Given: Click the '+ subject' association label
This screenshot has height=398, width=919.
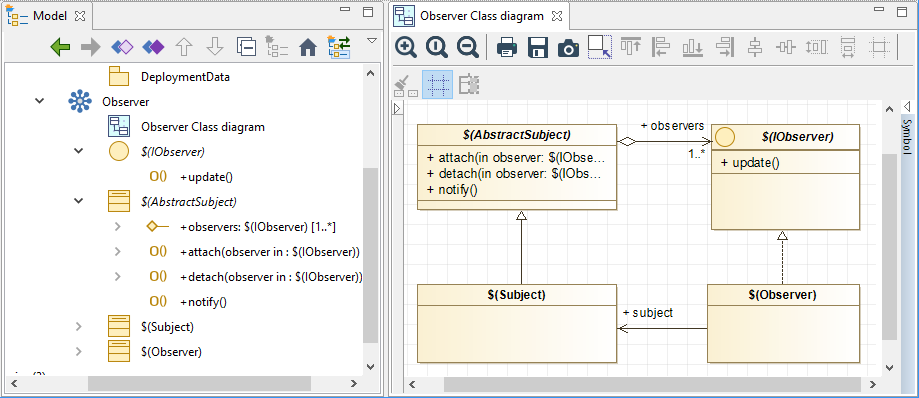Looking at the screenshot, I should coord(648,312).
